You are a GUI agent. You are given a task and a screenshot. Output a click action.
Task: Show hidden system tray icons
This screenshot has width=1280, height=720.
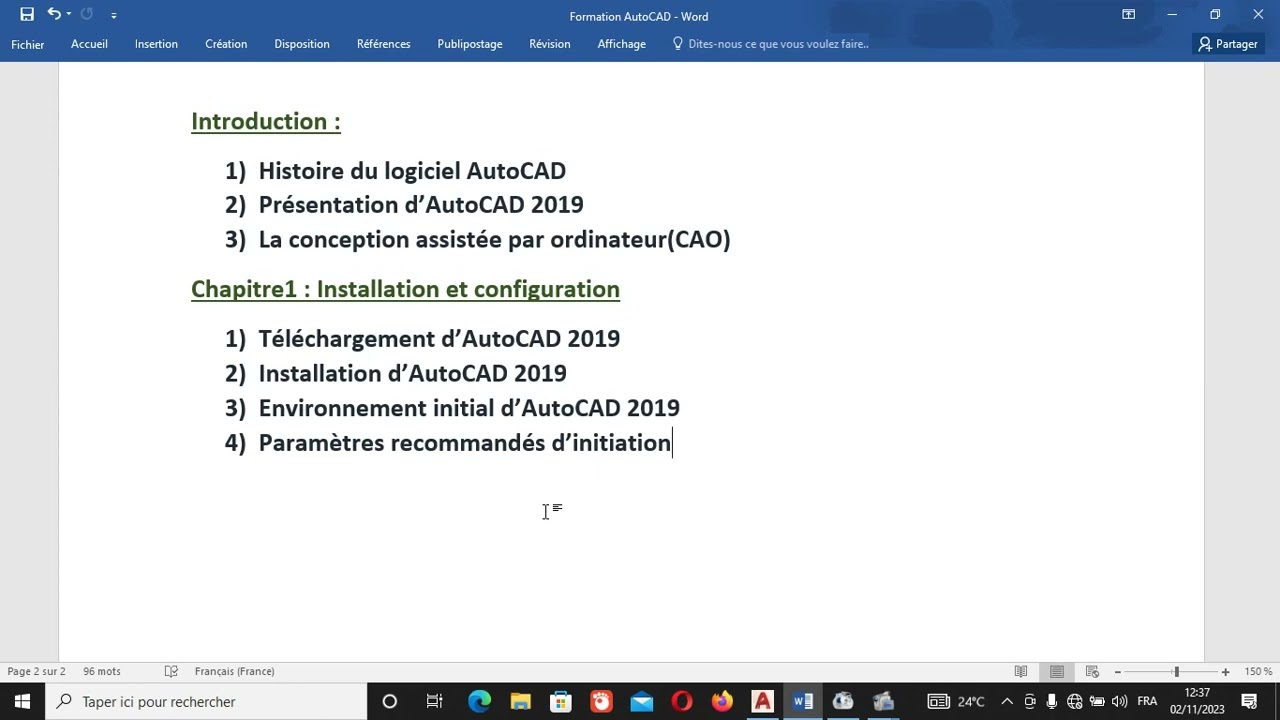point(1007,702)
